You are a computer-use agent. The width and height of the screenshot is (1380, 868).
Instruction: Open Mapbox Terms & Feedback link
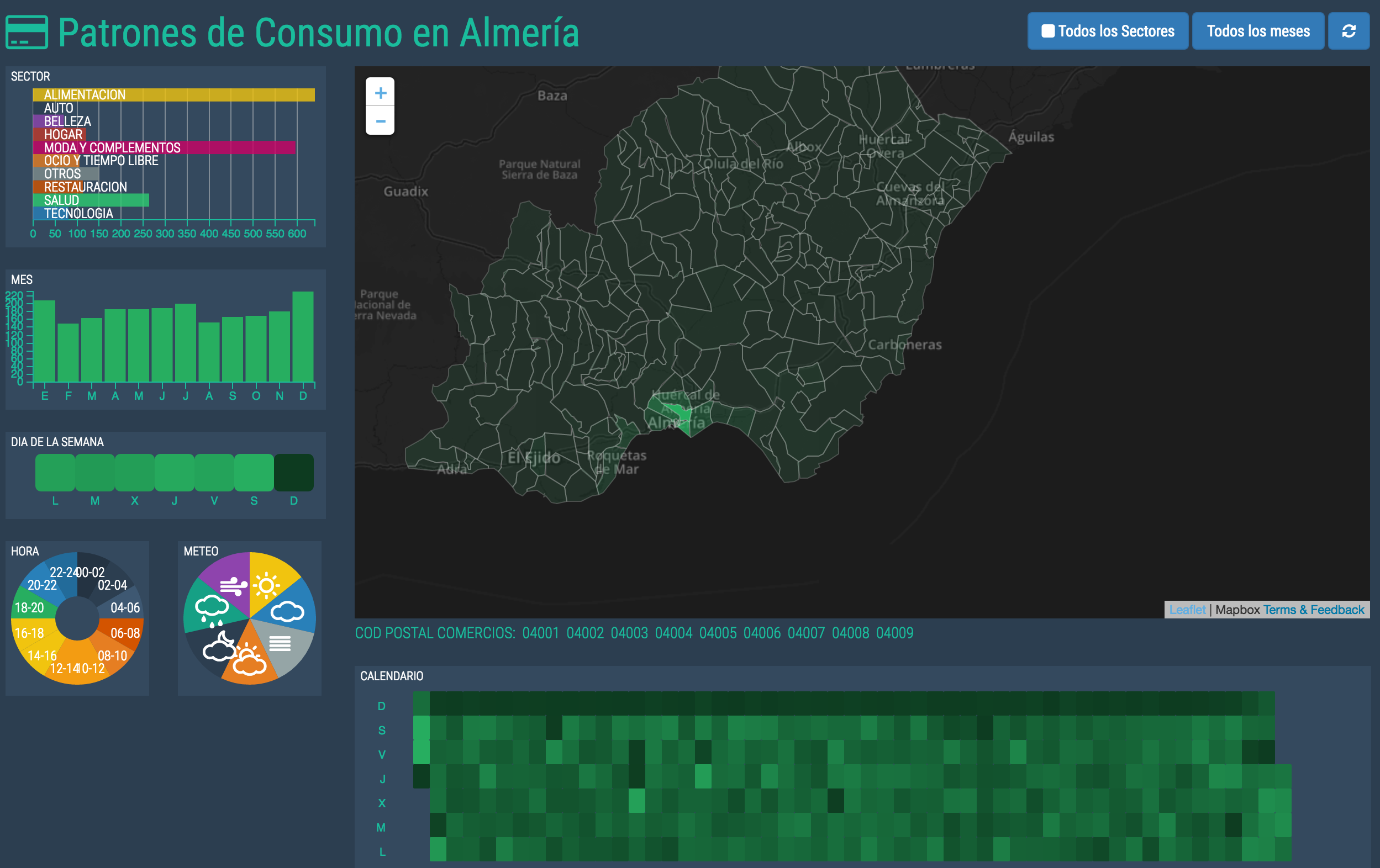(x=1313, y=610)
